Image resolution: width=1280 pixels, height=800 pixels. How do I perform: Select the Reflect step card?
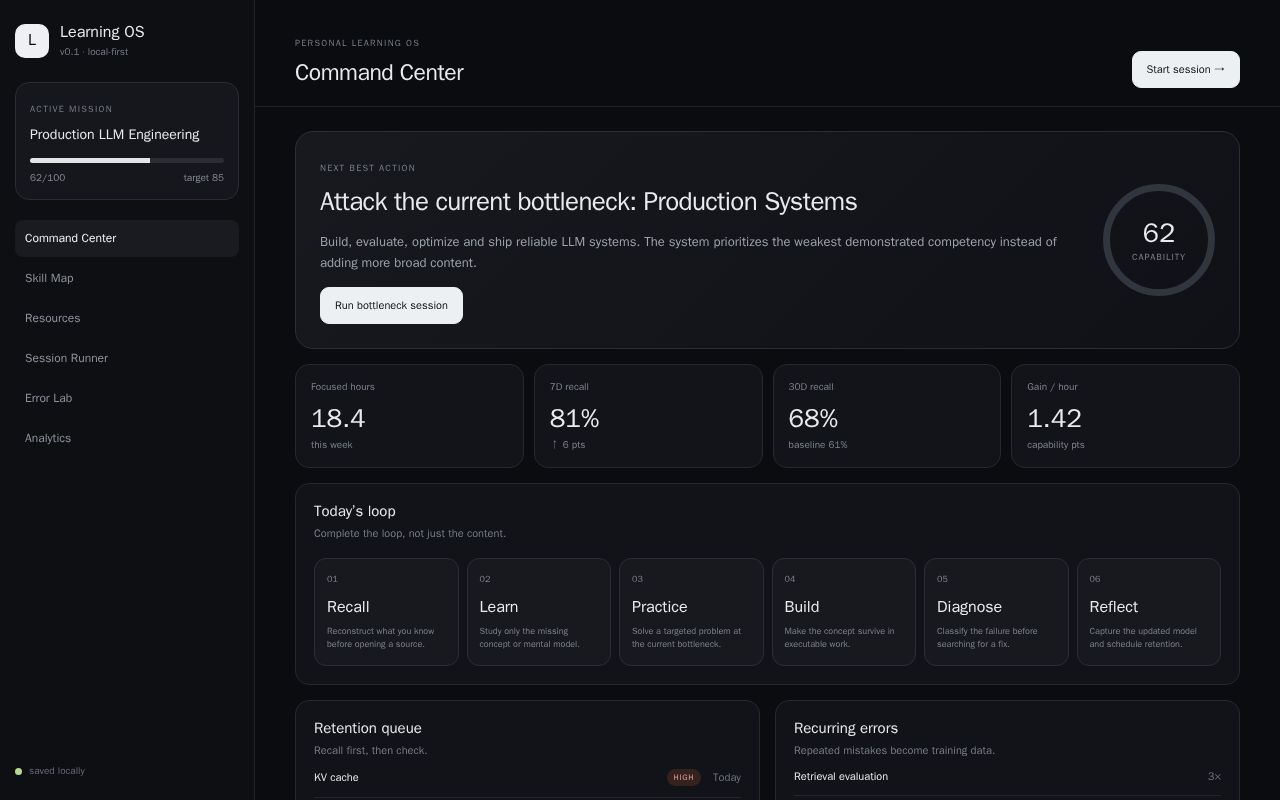tap(1149, 612)
